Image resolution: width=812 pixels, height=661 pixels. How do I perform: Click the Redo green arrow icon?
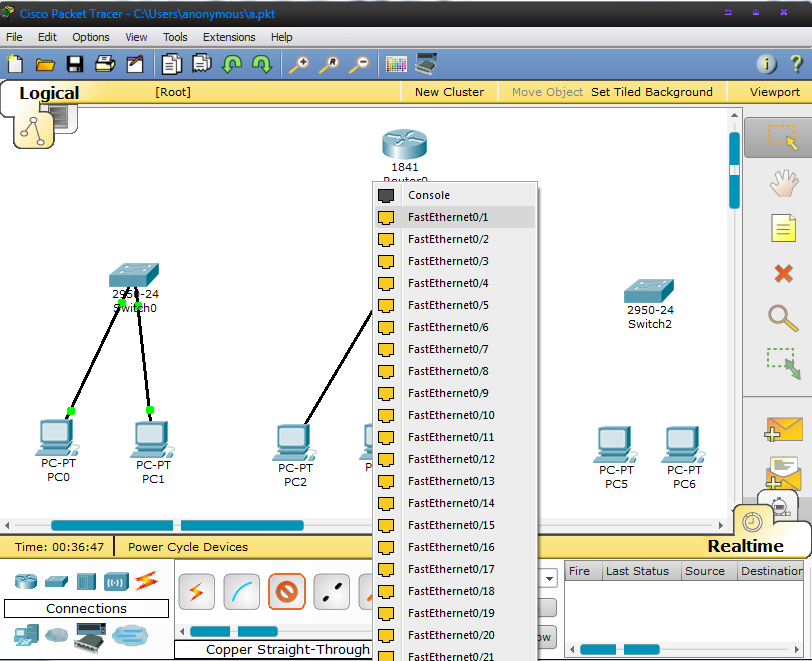click(262, 64)
